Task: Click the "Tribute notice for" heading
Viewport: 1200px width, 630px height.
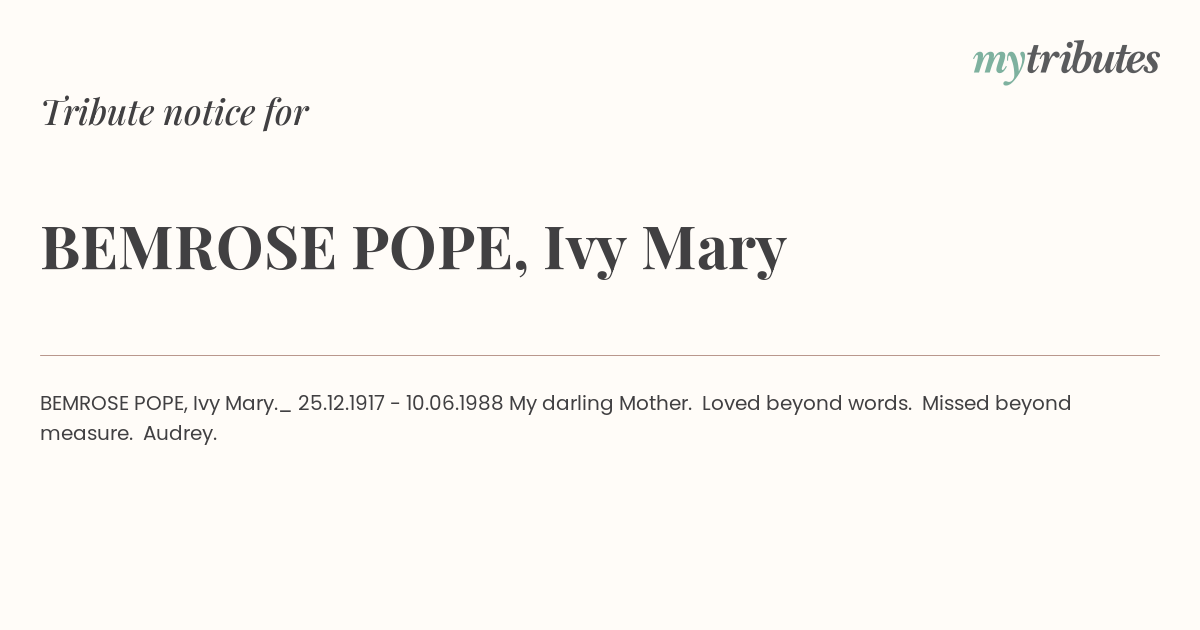Action: pyautogui.click(x=175, y=112)
